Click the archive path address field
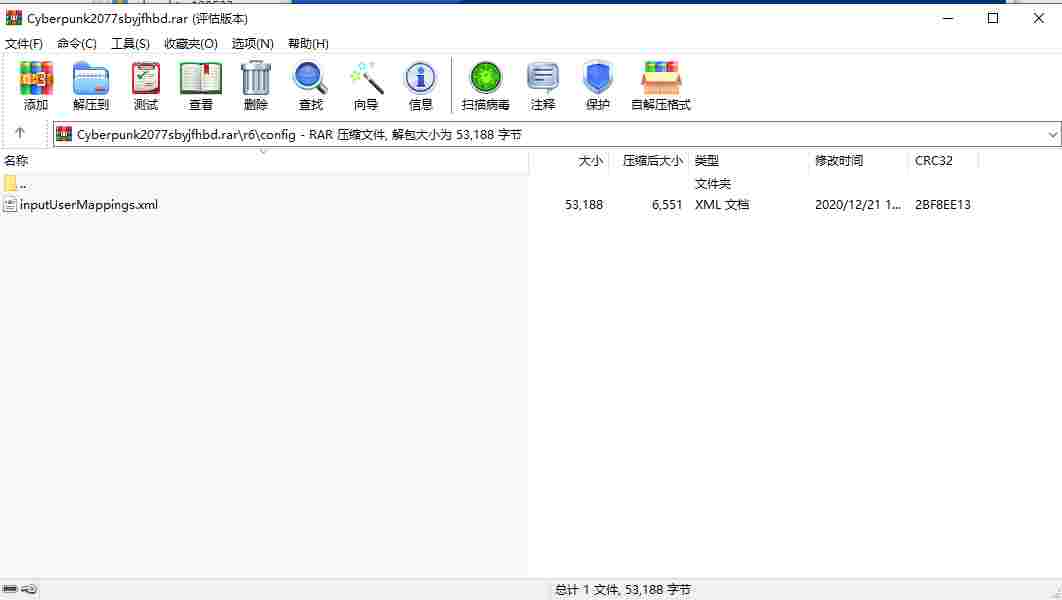This screenshot has width=1062, height=600. (x=557, y=134)
